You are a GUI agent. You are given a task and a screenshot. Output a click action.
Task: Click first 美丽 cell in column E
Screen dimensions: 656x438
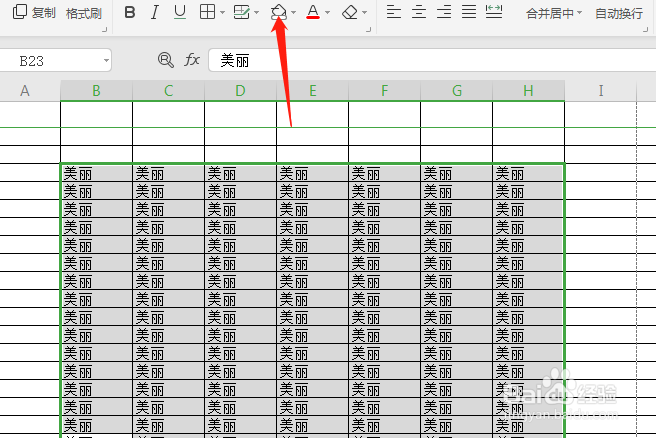pyautogui.click(x=313, y=173)
